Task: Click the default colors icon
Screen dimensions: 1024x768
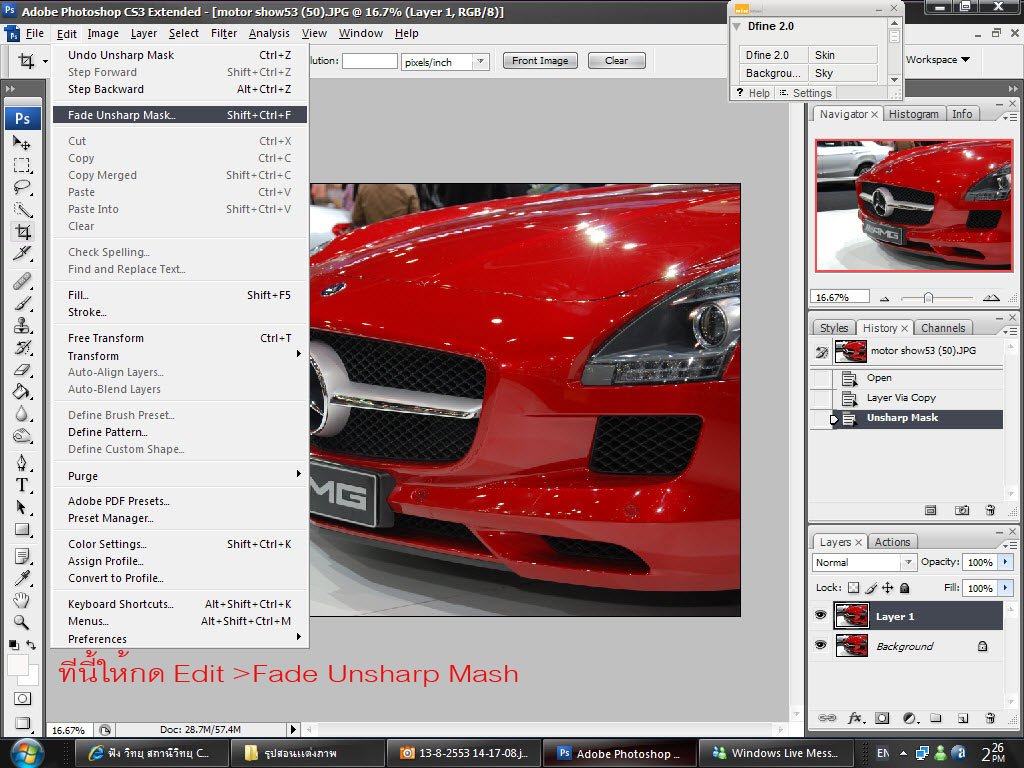Action: (x=13, y=645)
